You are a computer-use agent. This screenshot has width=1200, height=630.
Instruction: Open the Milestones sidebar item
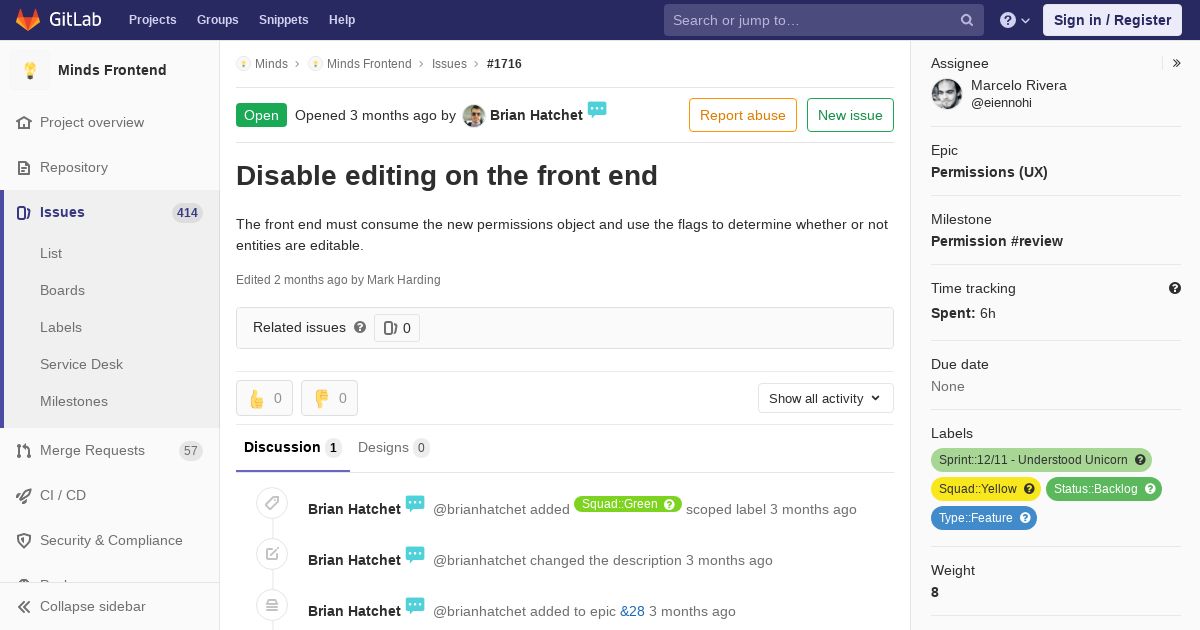coord(74,401)
